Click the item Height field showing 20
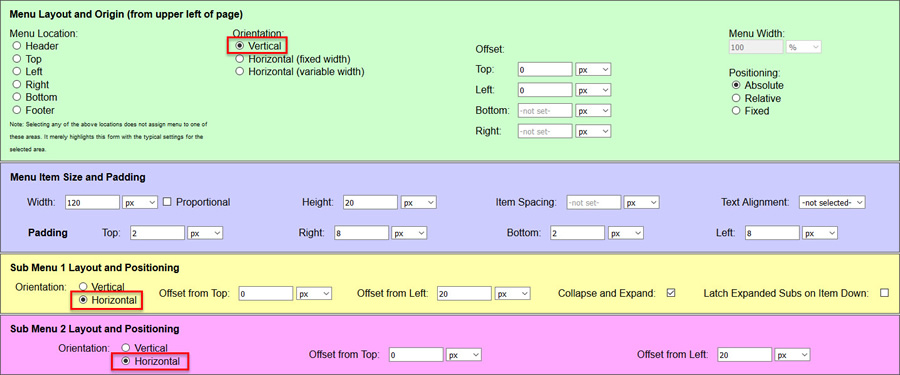Image resolution: width=900 pixels, height=375 pixels. pyautogui.click(x=371, y=202)
